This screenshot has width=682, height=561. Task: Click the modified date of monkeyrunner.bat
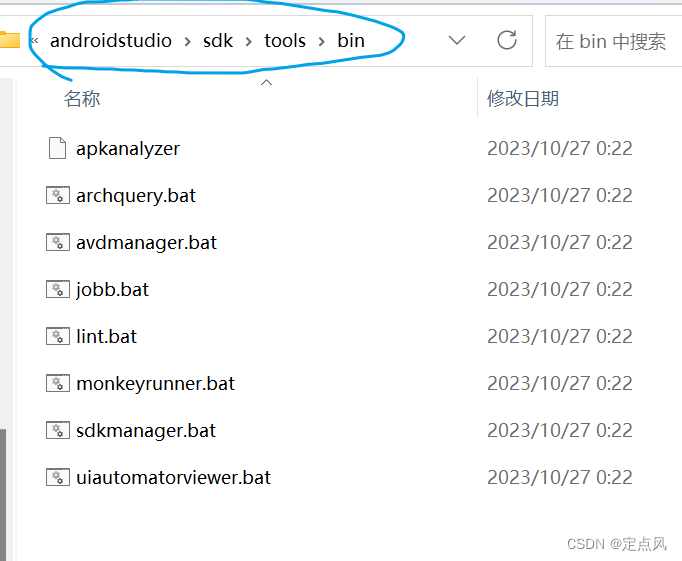coord(560,384)
